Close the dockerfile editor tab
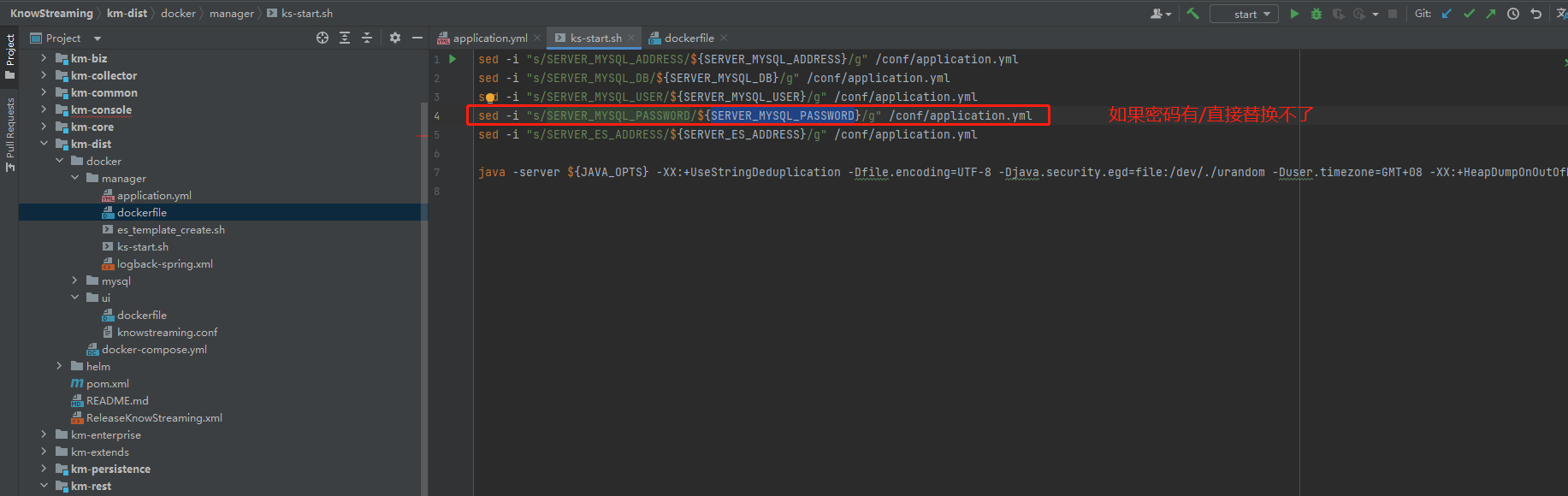 724,38
